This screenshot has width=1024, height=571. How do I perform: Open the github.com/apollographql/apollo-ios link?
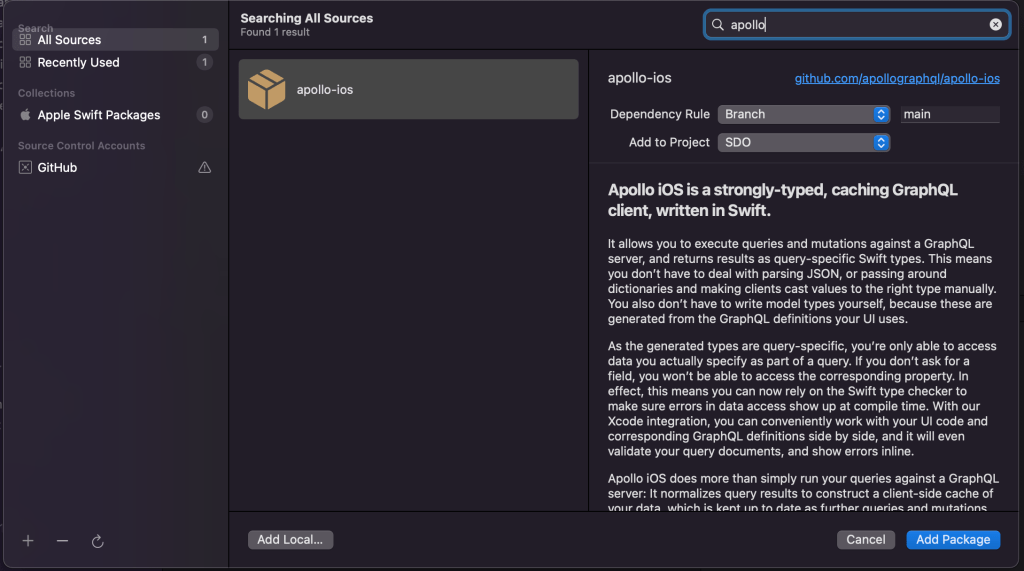(897, 78)
